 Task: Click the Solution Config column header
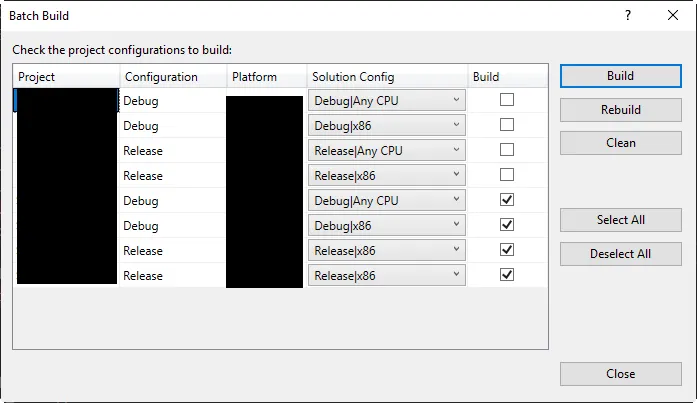pyautogui.click(x=385, y=77)
